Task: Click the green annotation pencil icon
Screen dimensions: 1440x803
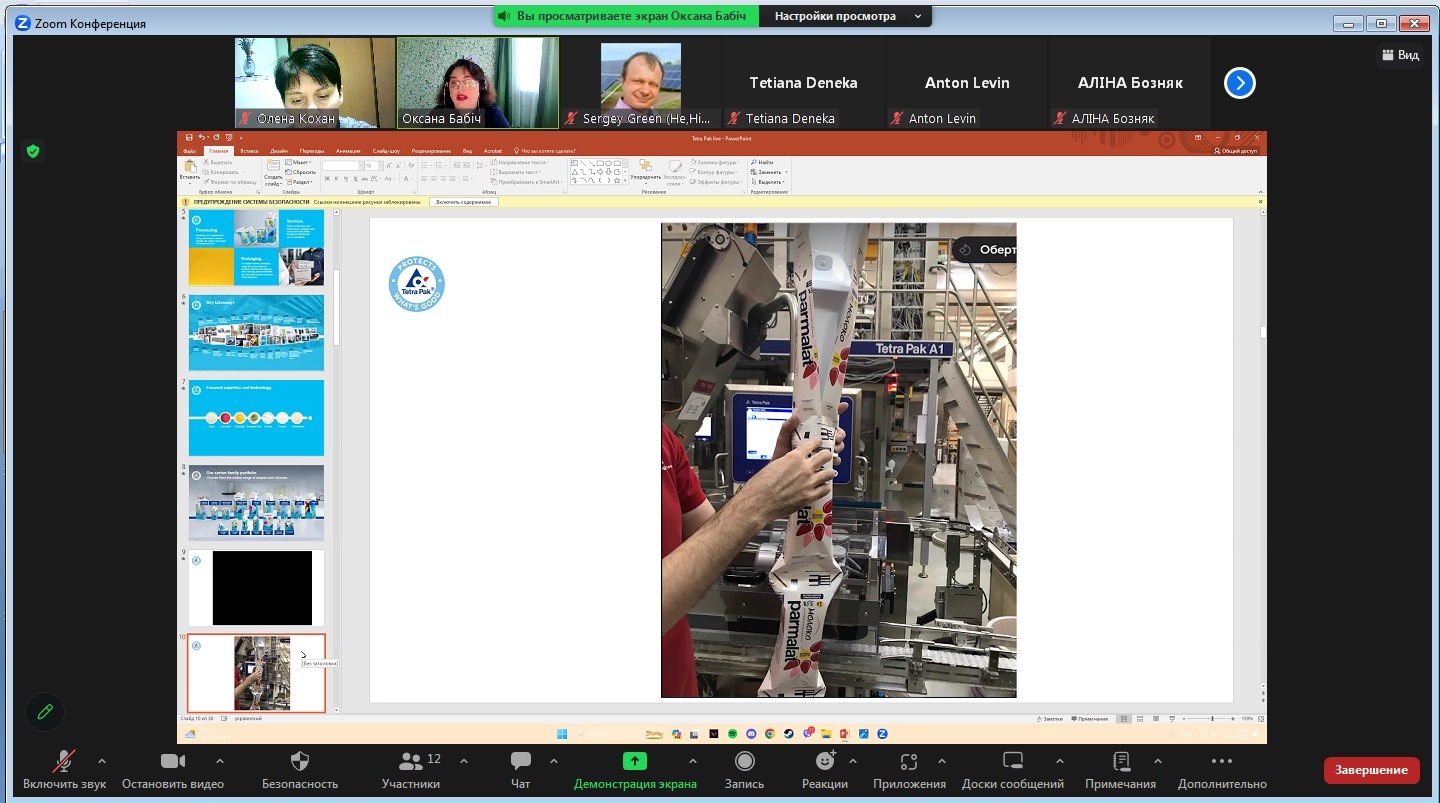Action: point(45,712)
